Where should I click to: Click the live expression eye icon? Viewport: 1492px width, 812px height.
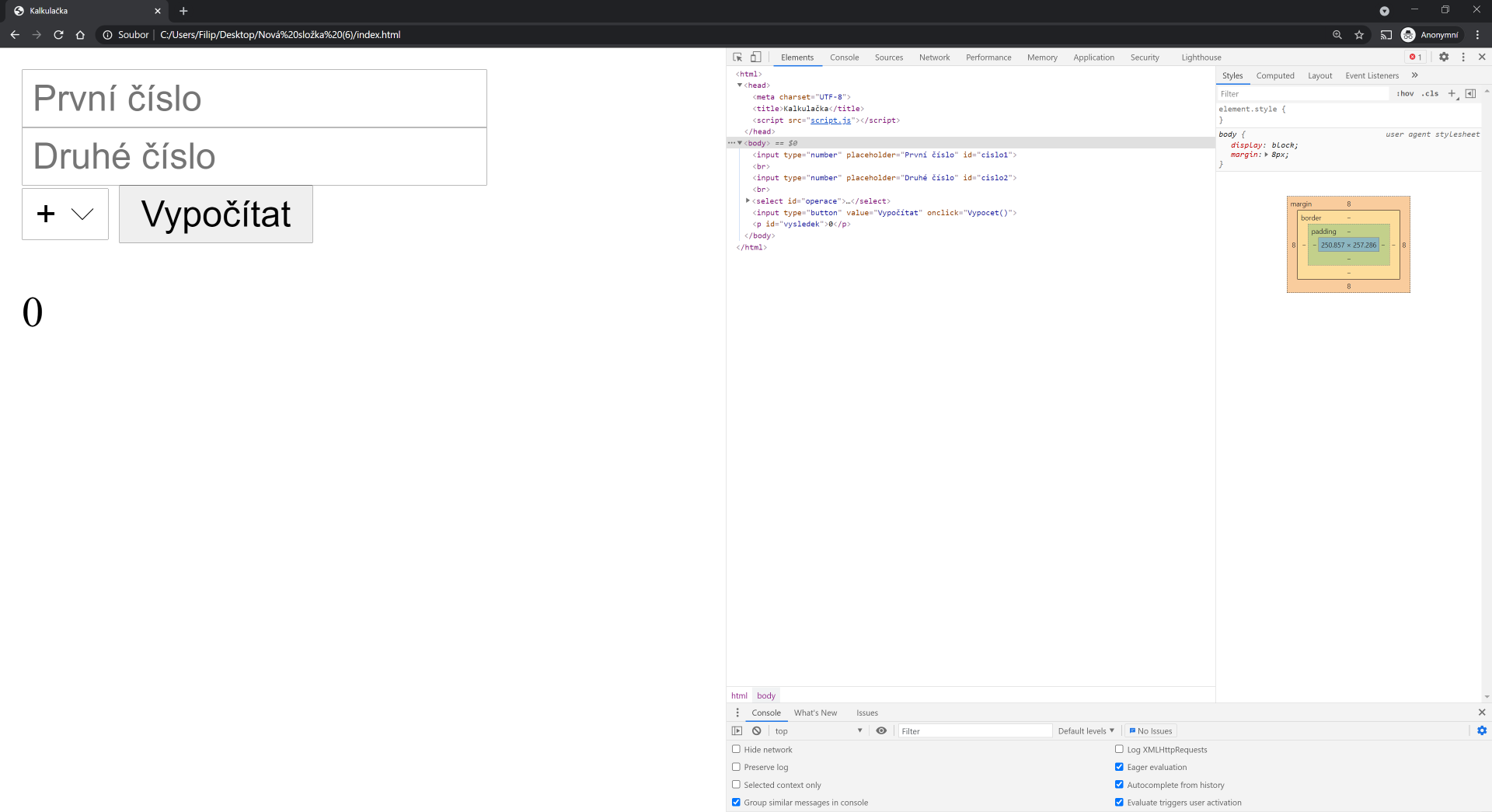881,730
